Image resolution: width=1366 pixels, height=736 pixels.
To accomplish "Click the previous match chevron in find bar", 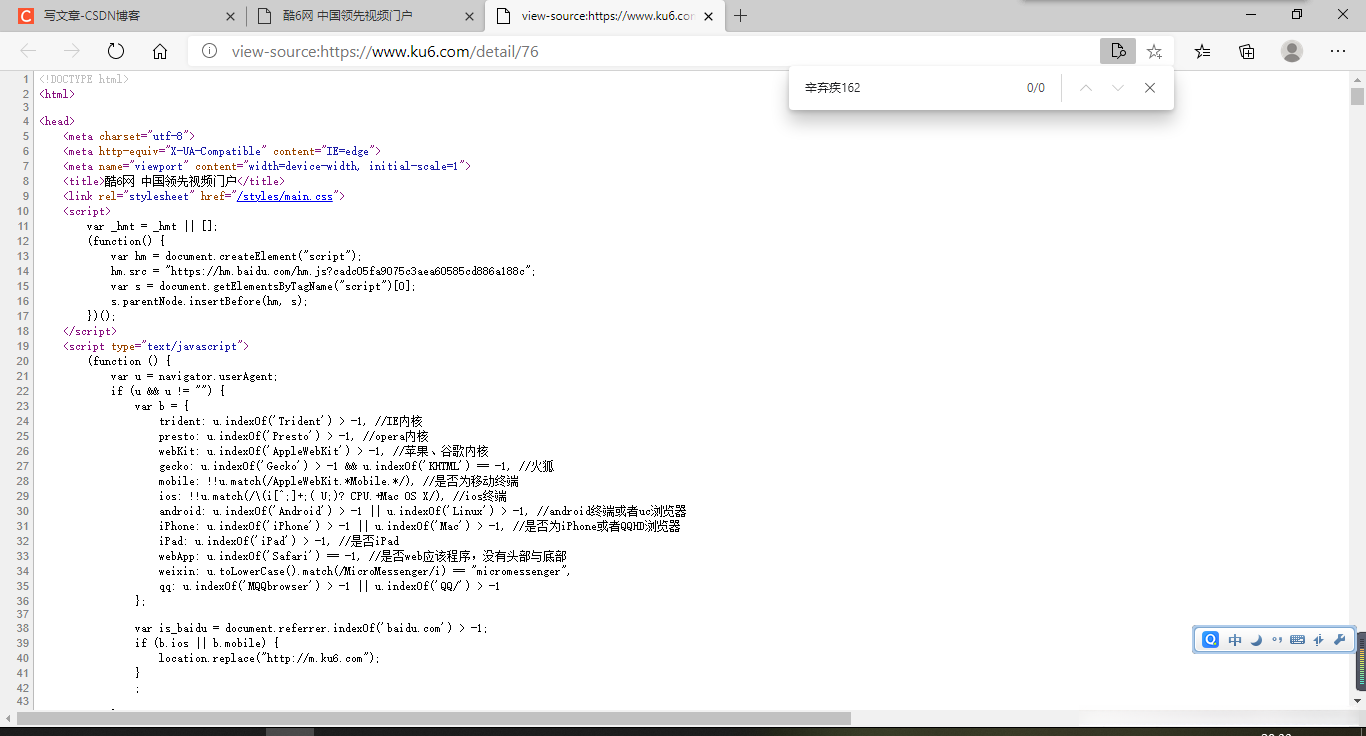I will [x=1085, y=88].
